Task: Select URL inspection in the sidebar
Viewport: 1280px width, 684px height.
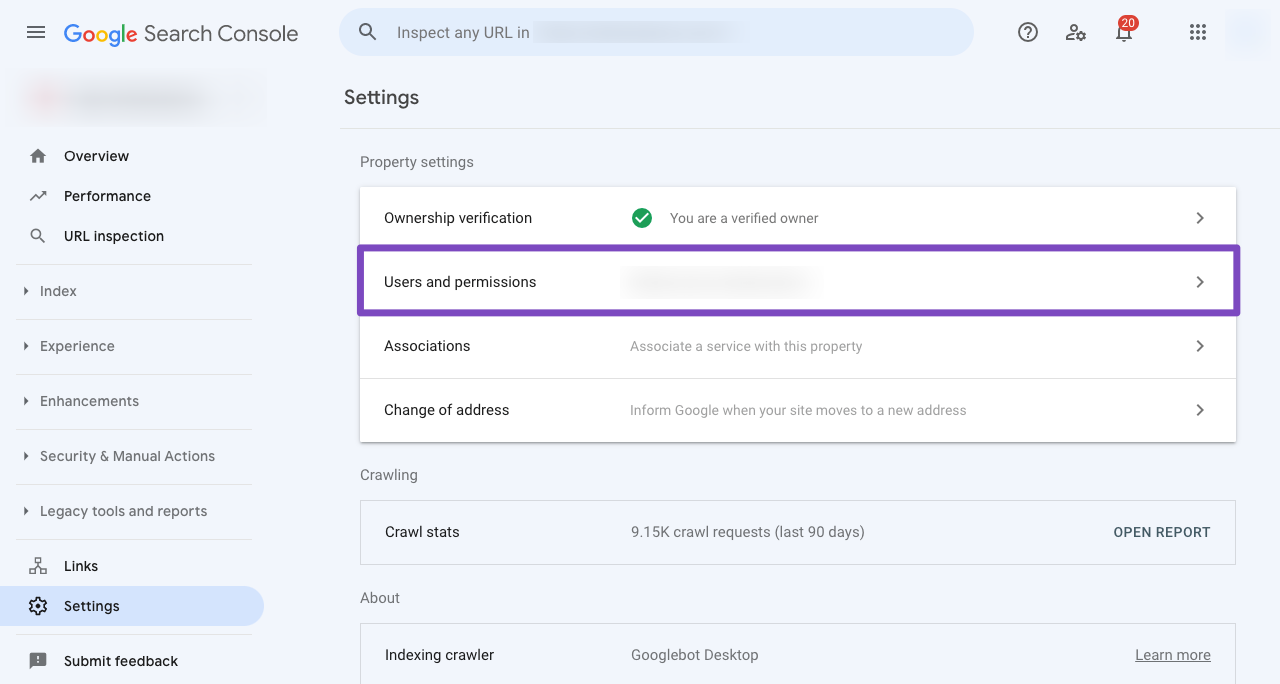Action: coord(113,236)
